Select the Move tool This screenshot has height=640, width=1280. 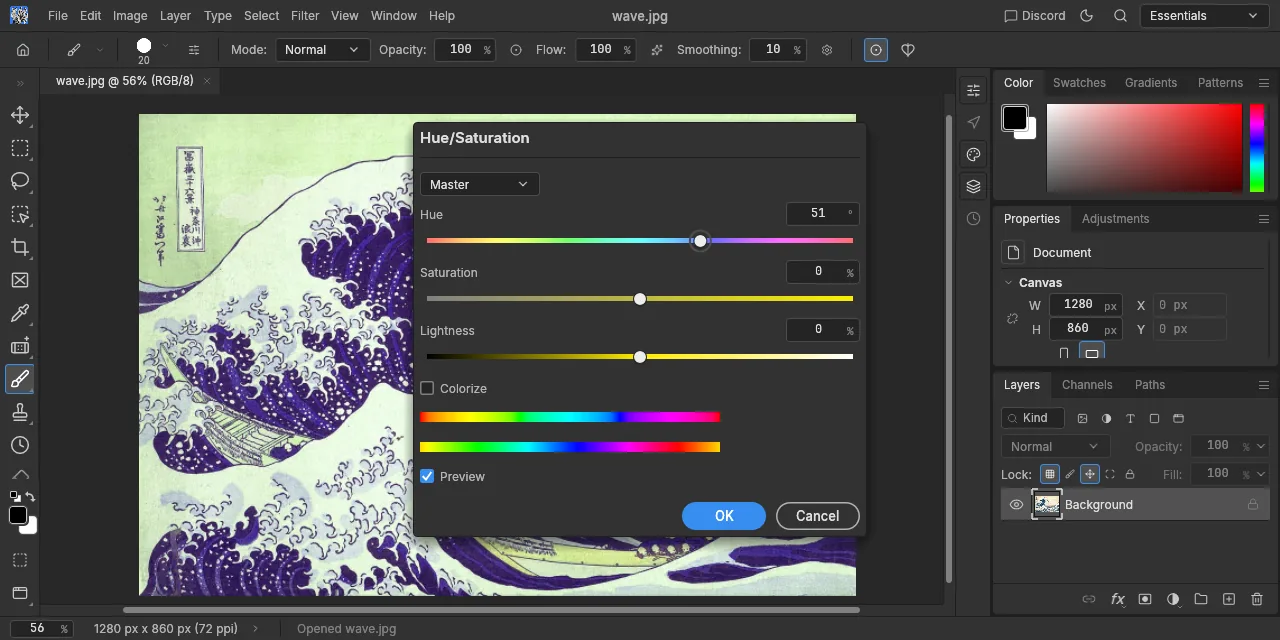click(x=20, y=115)
